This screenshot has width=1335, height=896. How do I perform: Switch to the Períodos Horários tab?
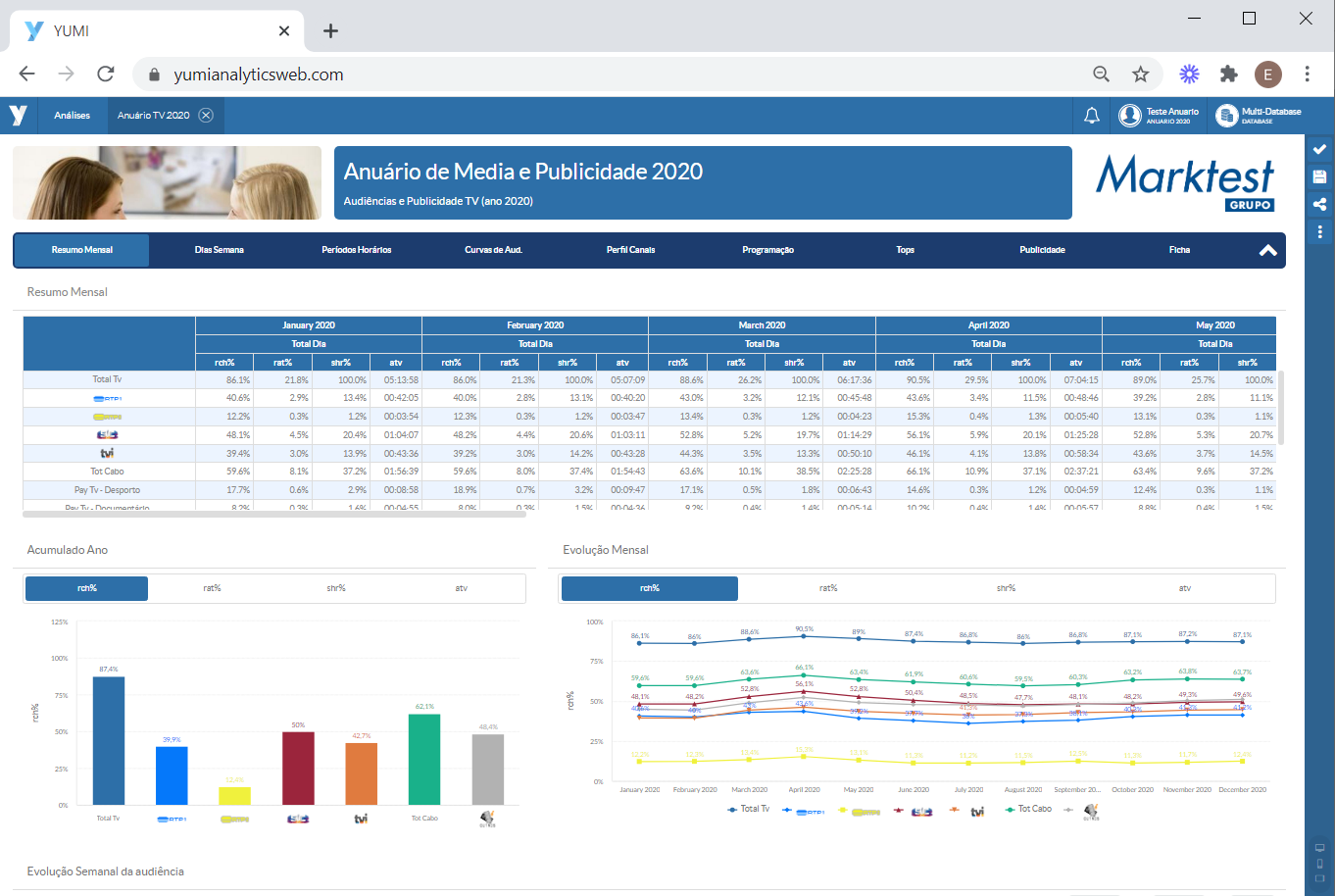(x=356, y=250)
